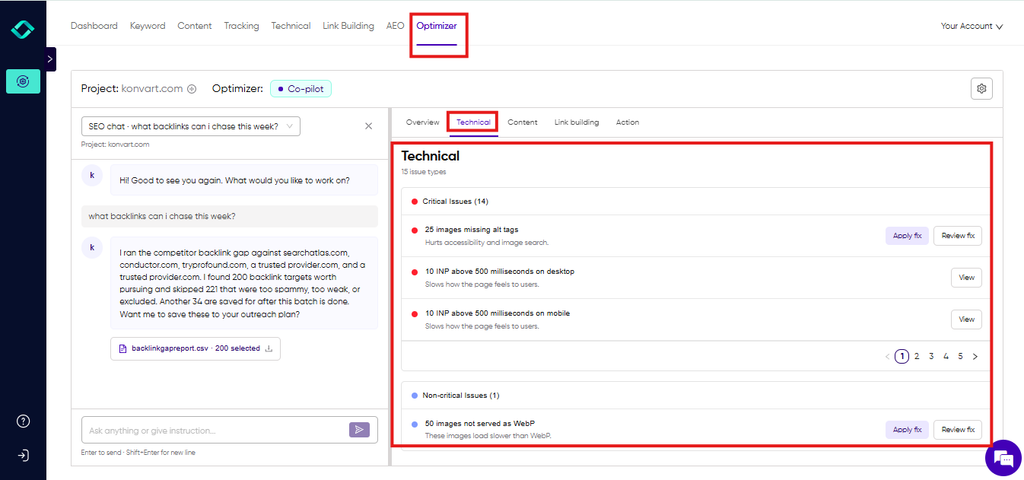Viewport: 1024px width, 480px height.
Task: Go to page 5 of critical issues
Action: pyautogui.click(x=961, y=357)
